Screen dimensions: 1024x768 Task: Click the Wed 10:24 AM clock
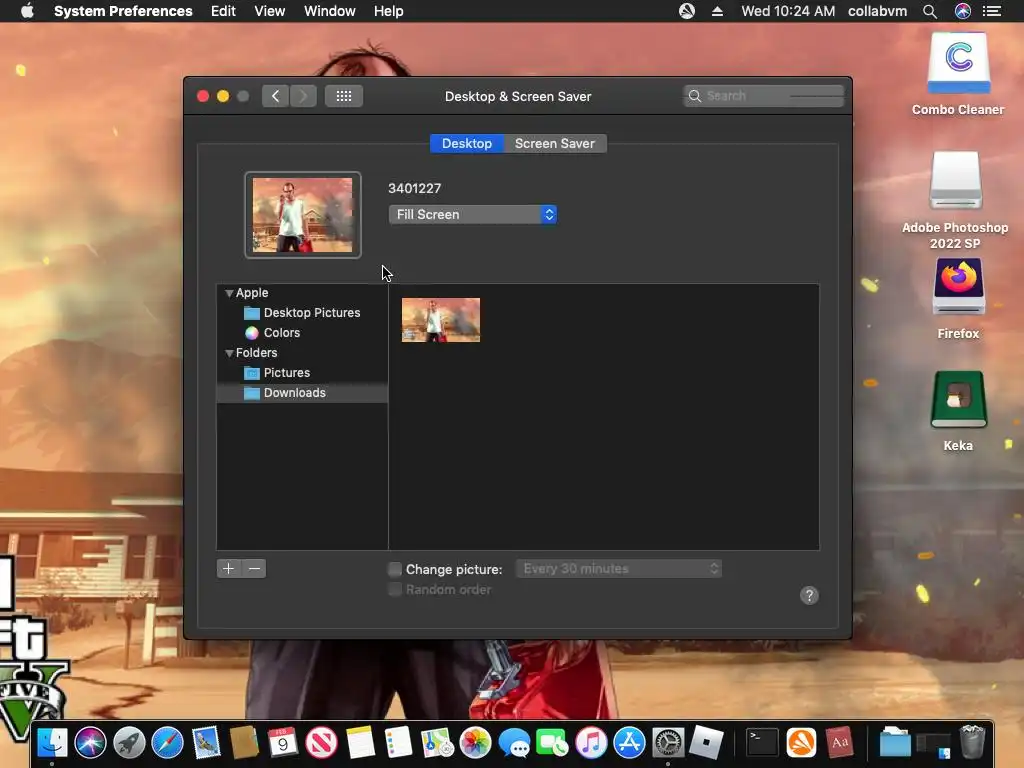788,11
